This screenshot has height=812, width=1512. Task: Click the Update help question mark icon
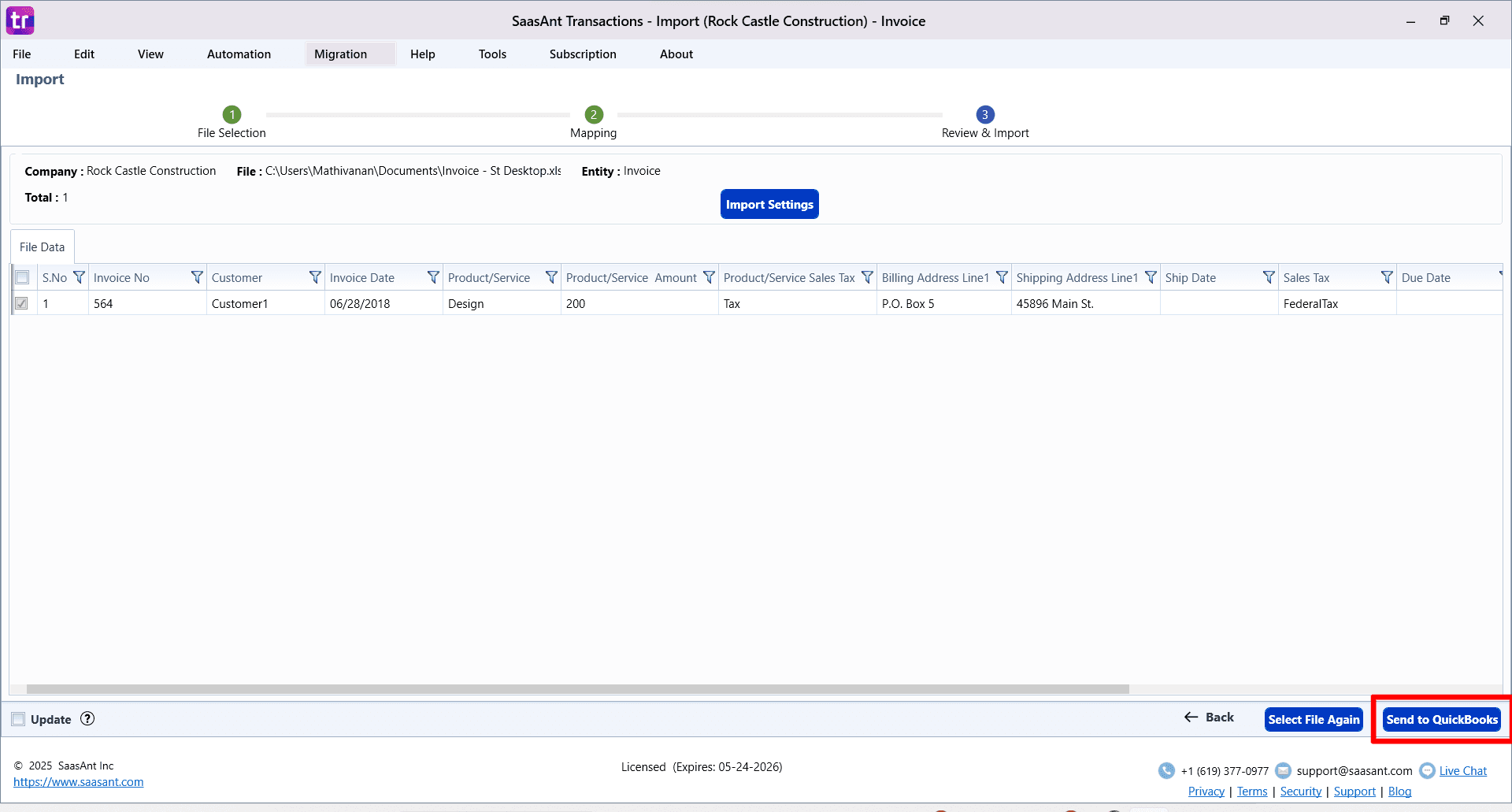click(87, 718)
